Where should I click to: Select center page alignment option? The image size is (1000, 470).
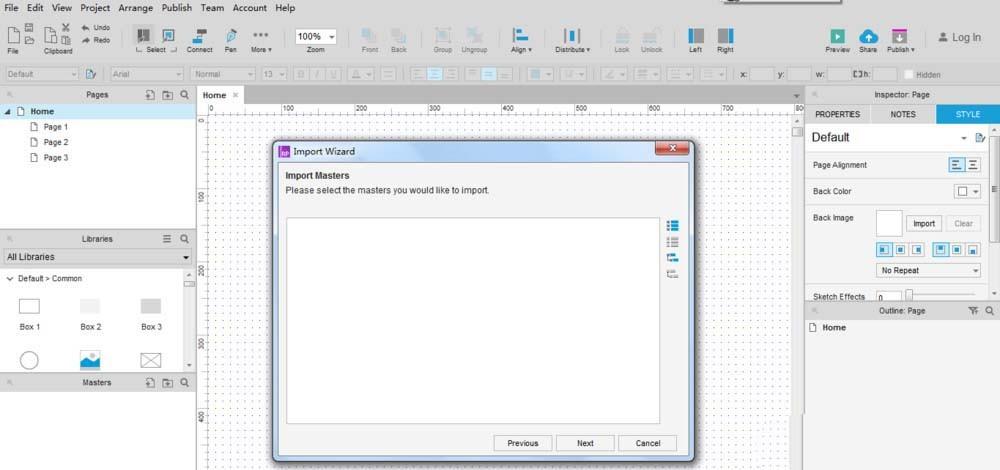coord(973,165)
